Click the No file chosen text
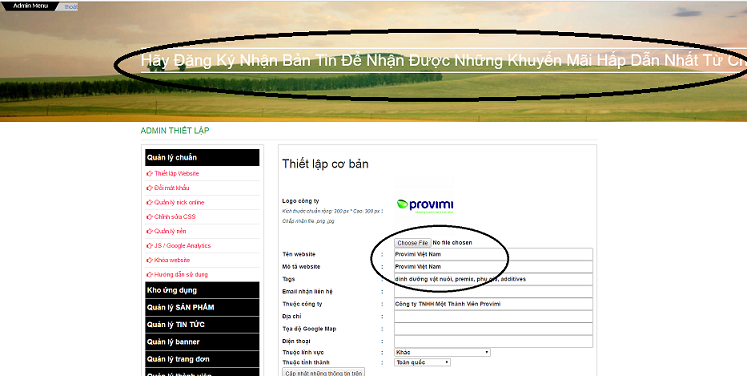The height and width of the screenshot is (376, 747). click(x=452, y=243)
